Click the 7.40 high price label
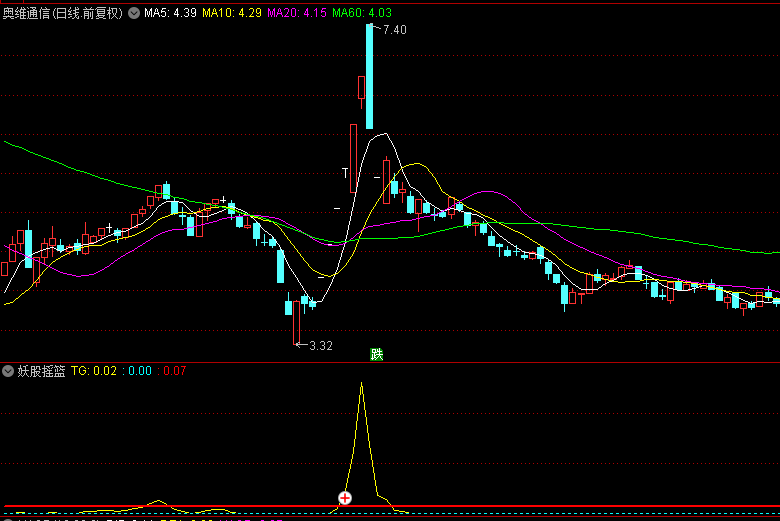 pyautogui.click(x=394, y=30)
